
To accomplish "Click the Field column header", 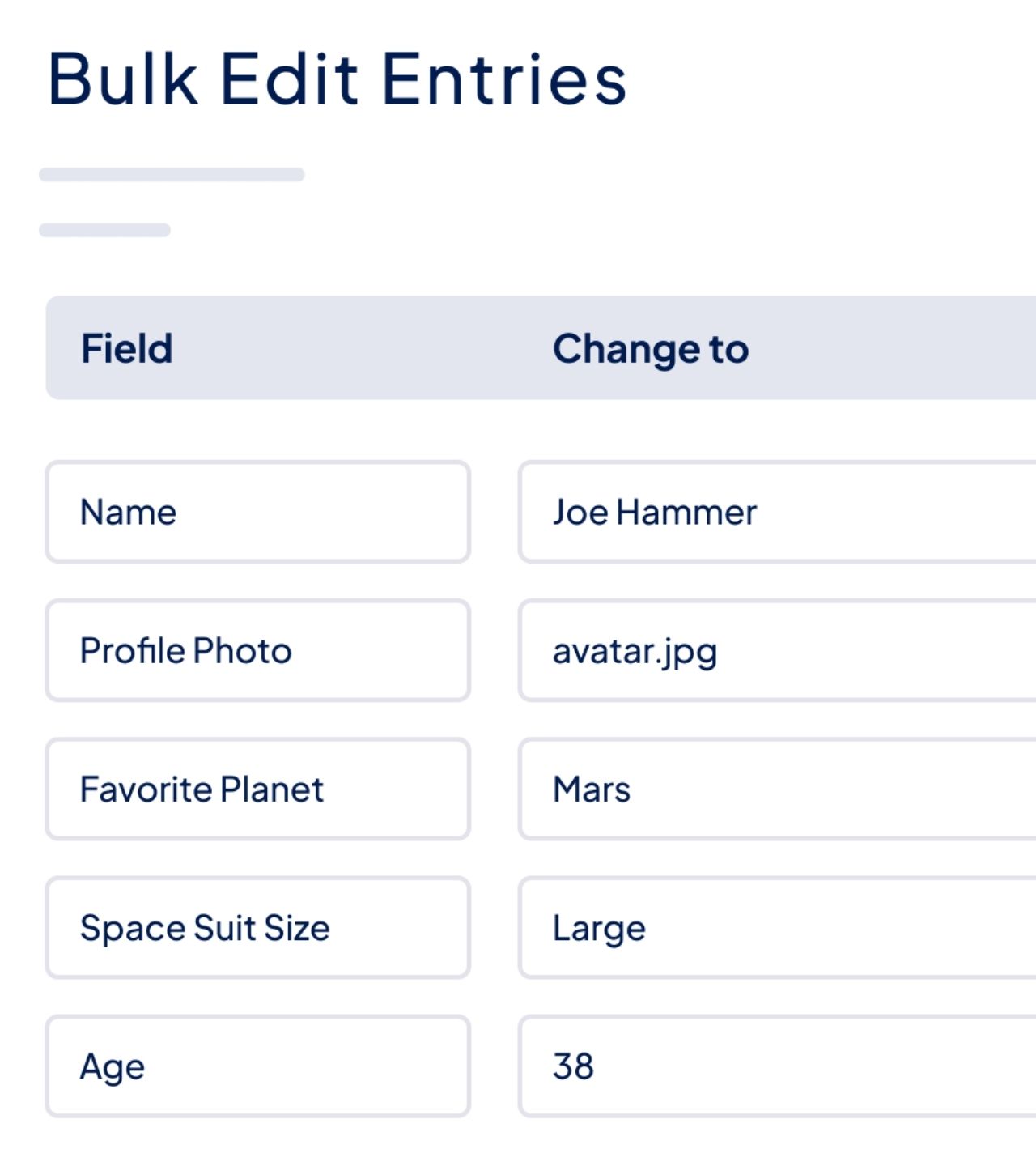I will (x=126, y=348).
